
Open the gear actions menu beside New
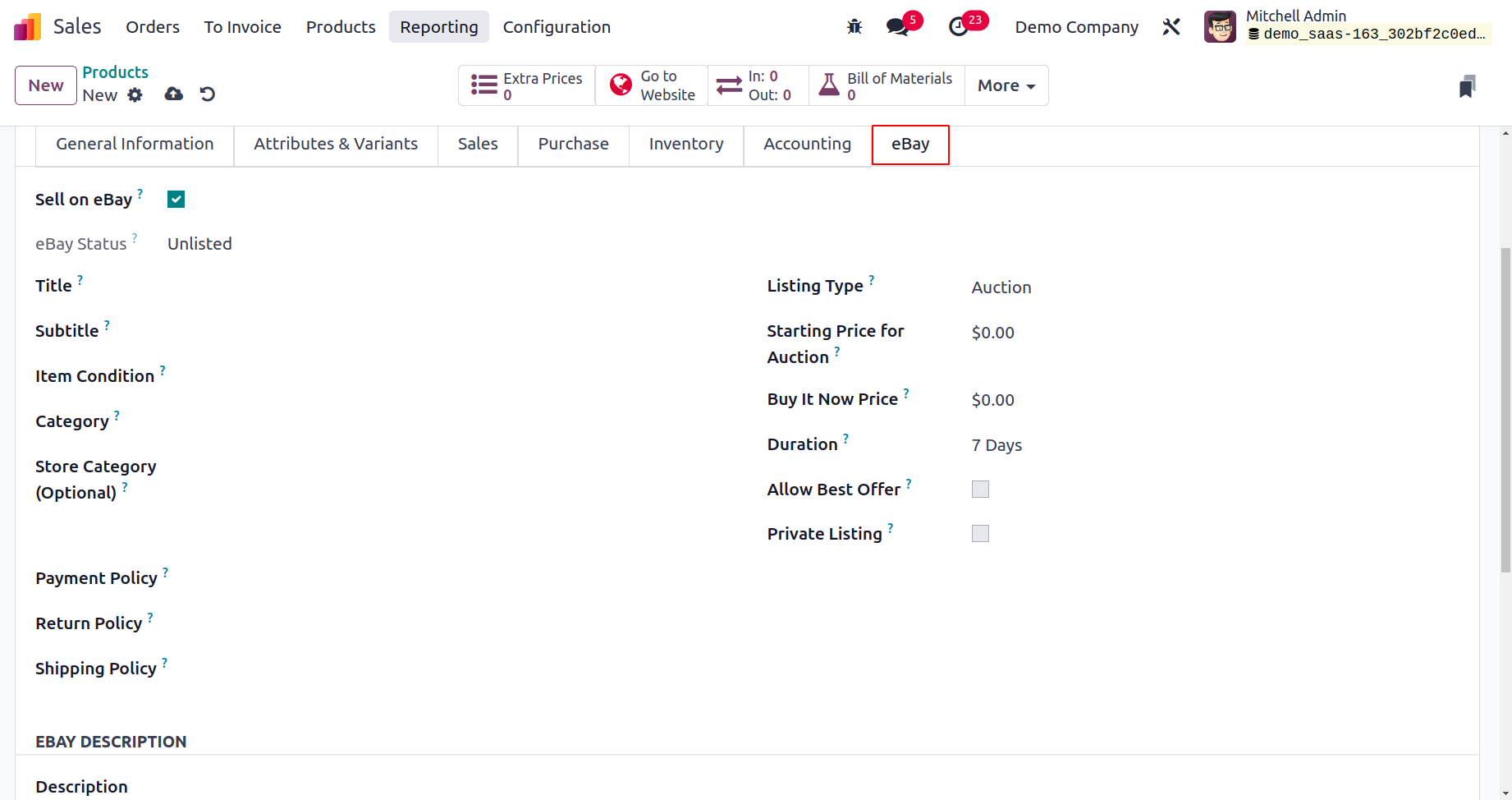(135, 94)
